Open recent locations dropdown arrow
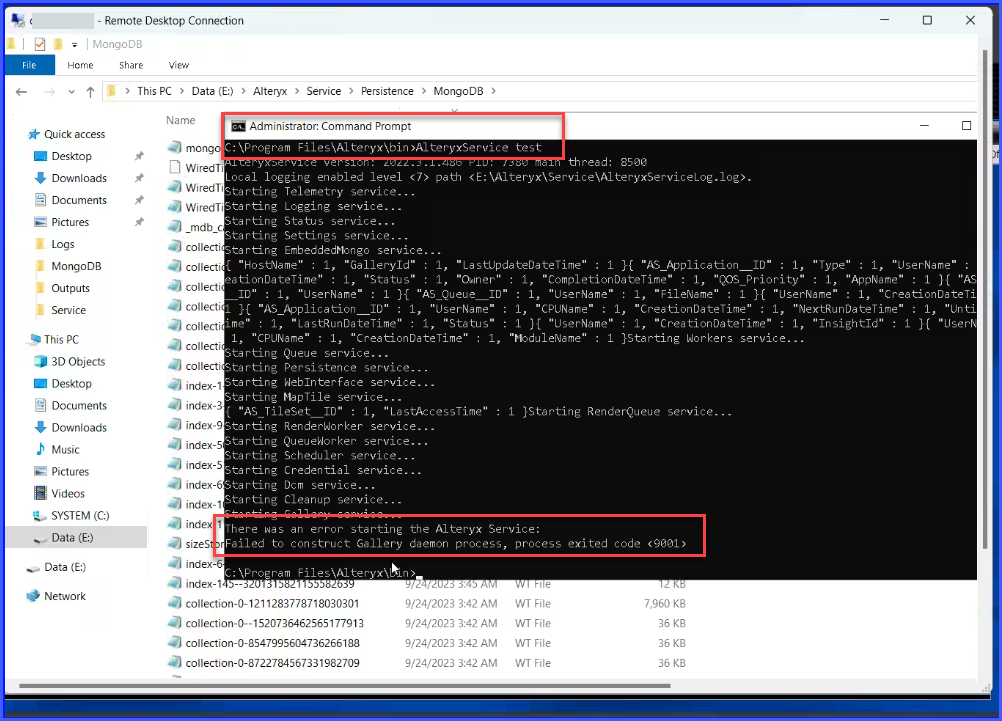This screenshot has width=1002, height=721. [x=72, y=92]
